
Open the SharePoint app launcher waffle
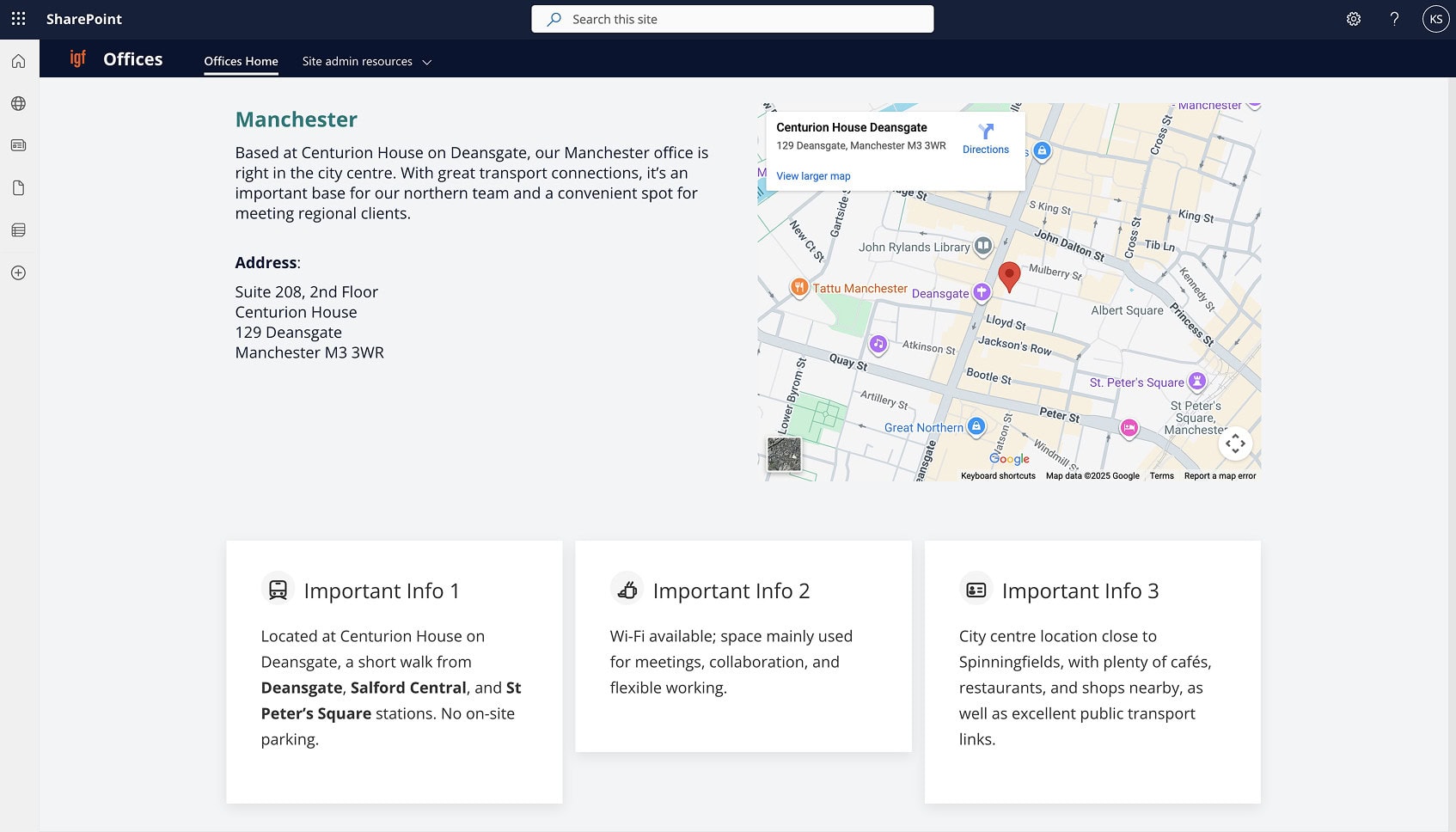coord(18,19)
